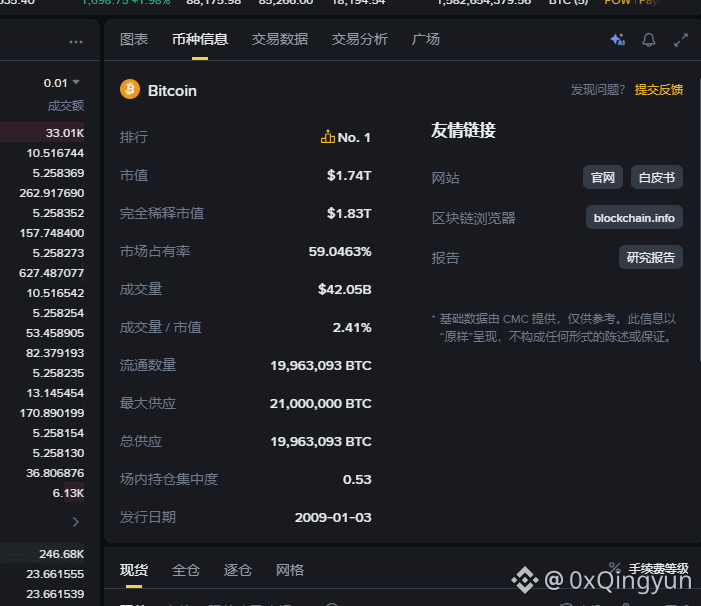This screenshot has height=606, width=701.
Task: Click order book value 170.890199
Action: [x=52, y=413]
